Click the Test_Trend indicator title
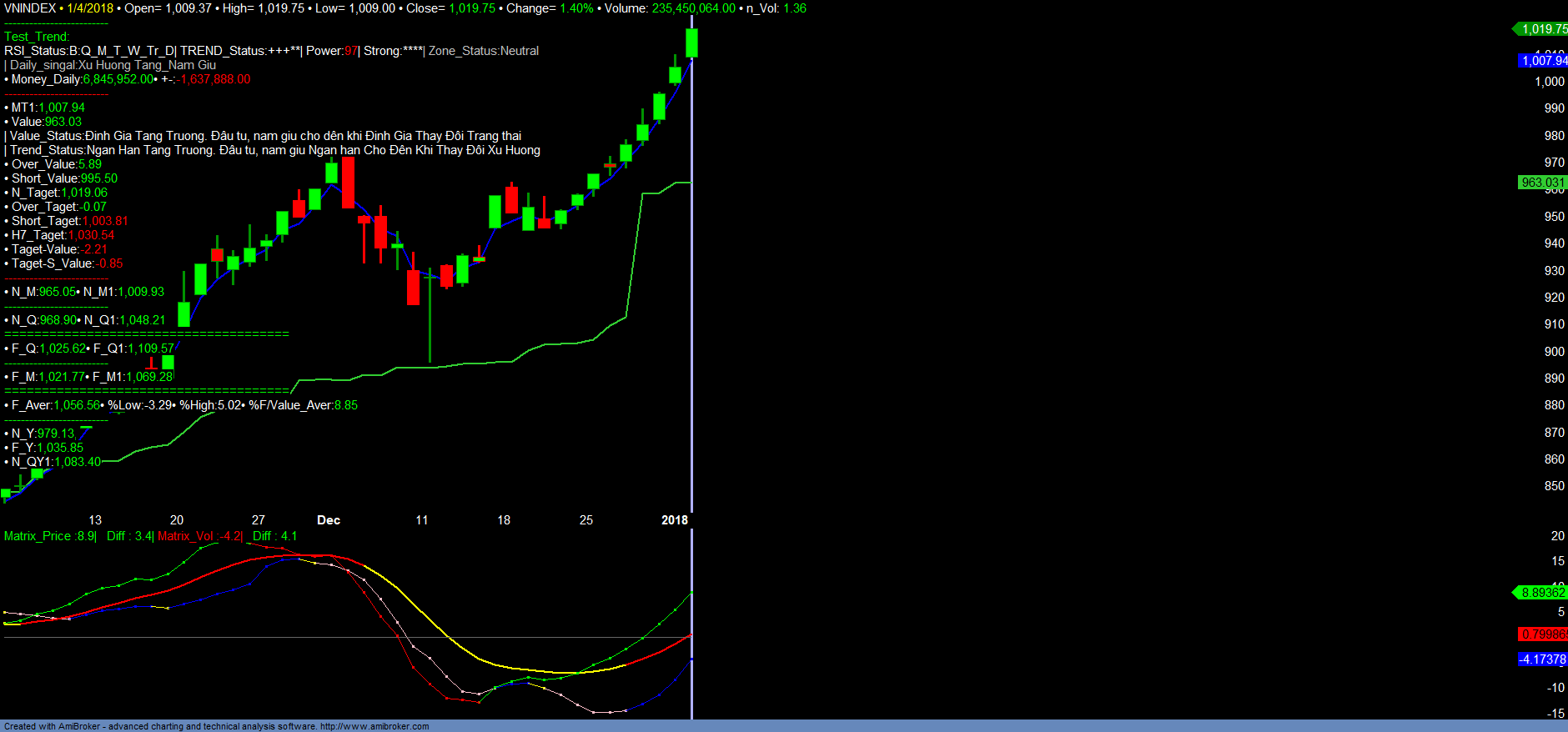This screenshot has width=1568, height=732. point(37,37)
